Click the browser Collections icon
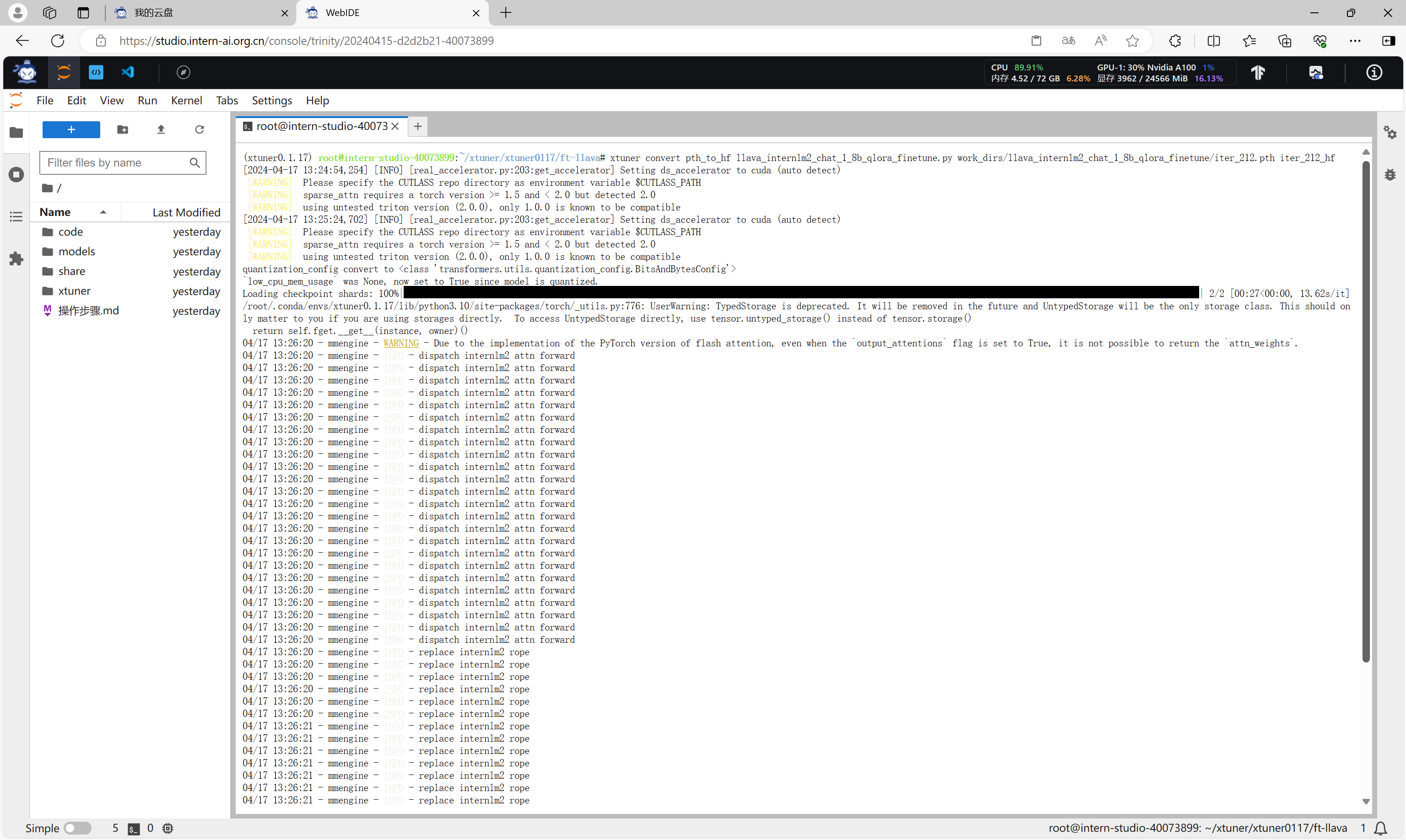 (1284, 41)
